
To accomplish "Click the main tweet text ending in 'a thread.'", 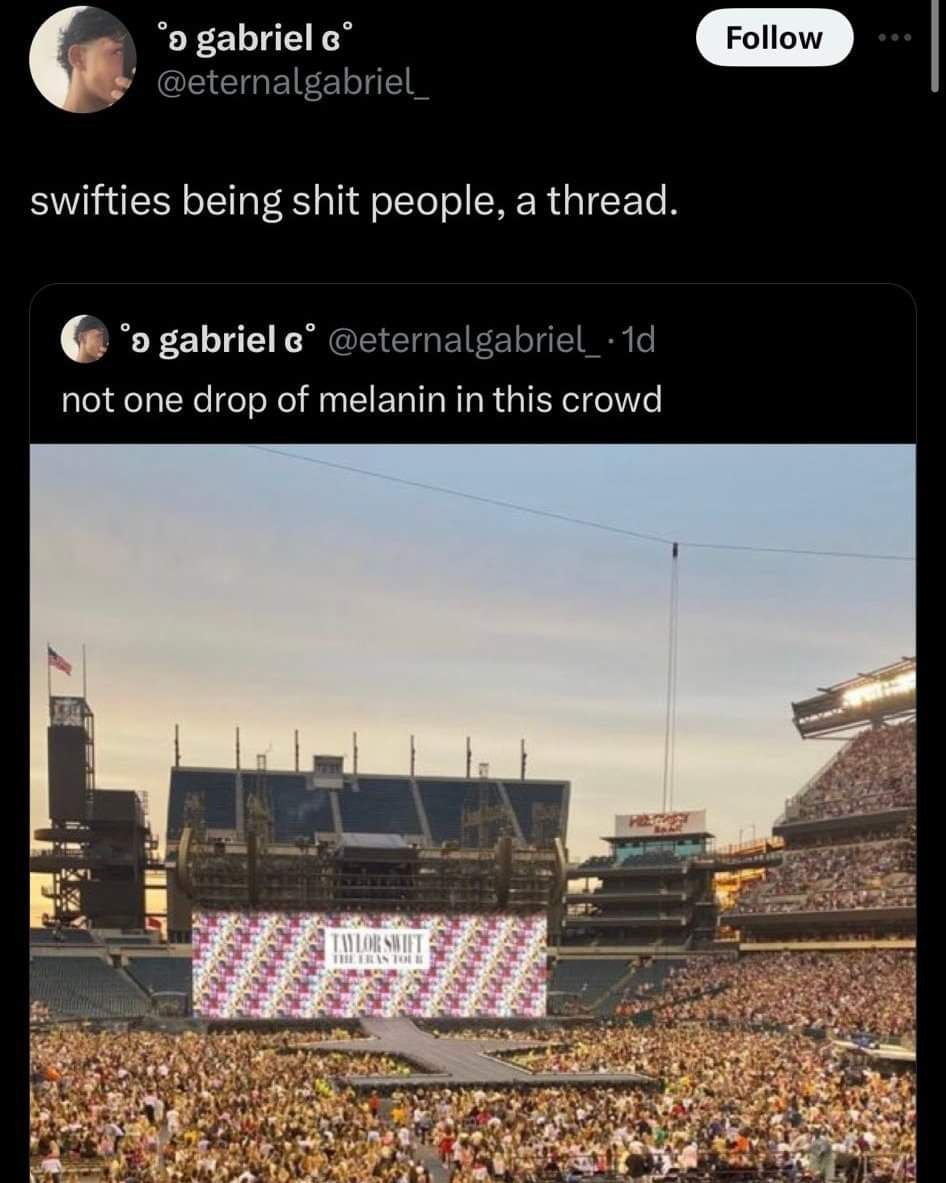I will [354, 201].
